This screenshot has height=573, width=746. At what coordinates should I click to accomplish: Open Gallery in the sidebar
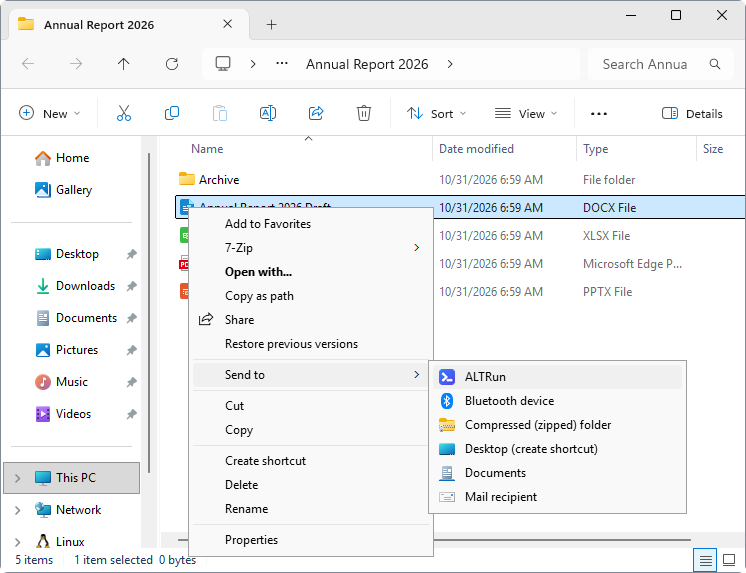click(63, 189)
